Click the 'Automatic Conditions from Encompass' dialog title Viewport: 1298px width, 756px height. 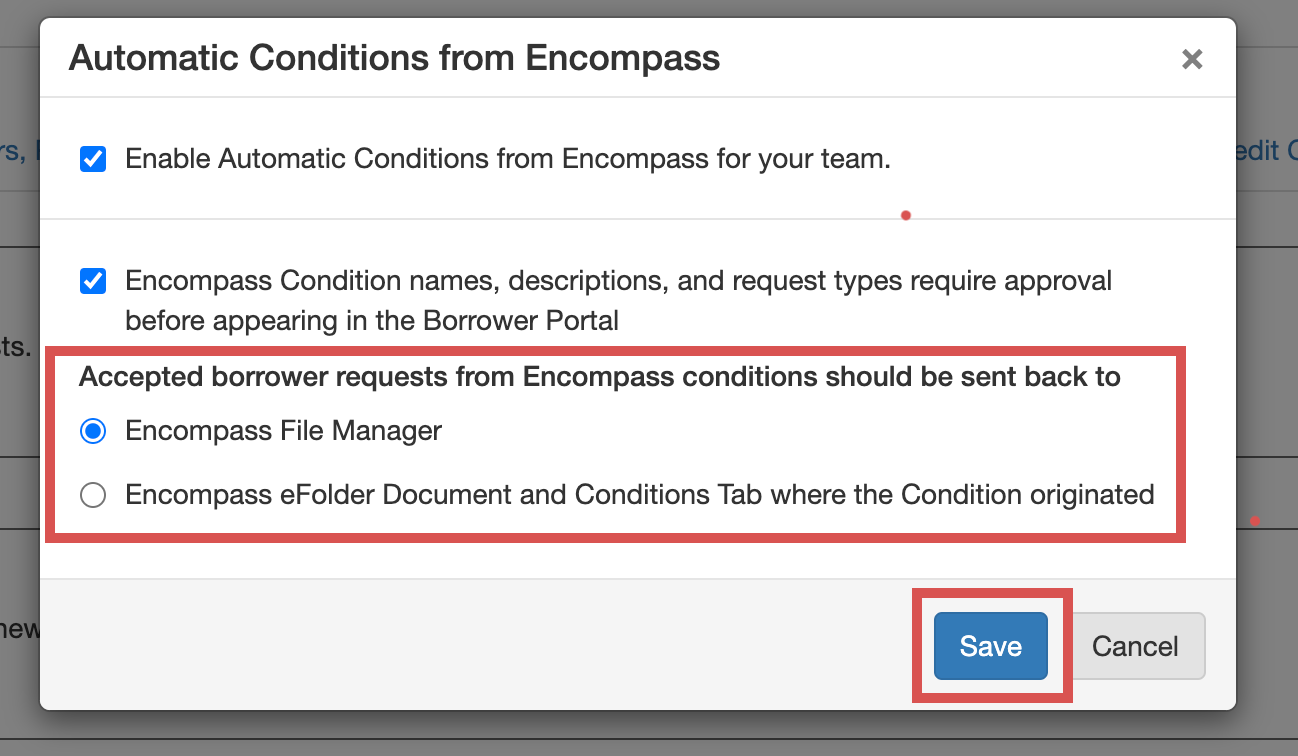[x=394, y=58]
